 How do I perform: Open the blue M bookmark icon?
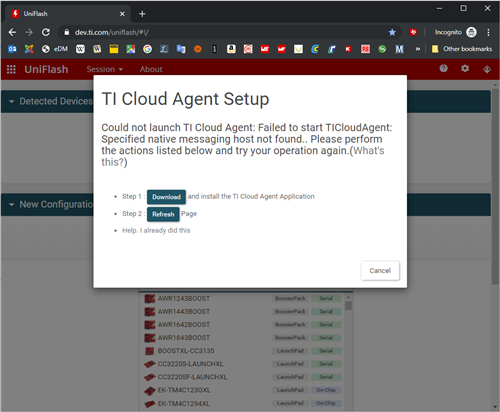click(x=399, y=49)
